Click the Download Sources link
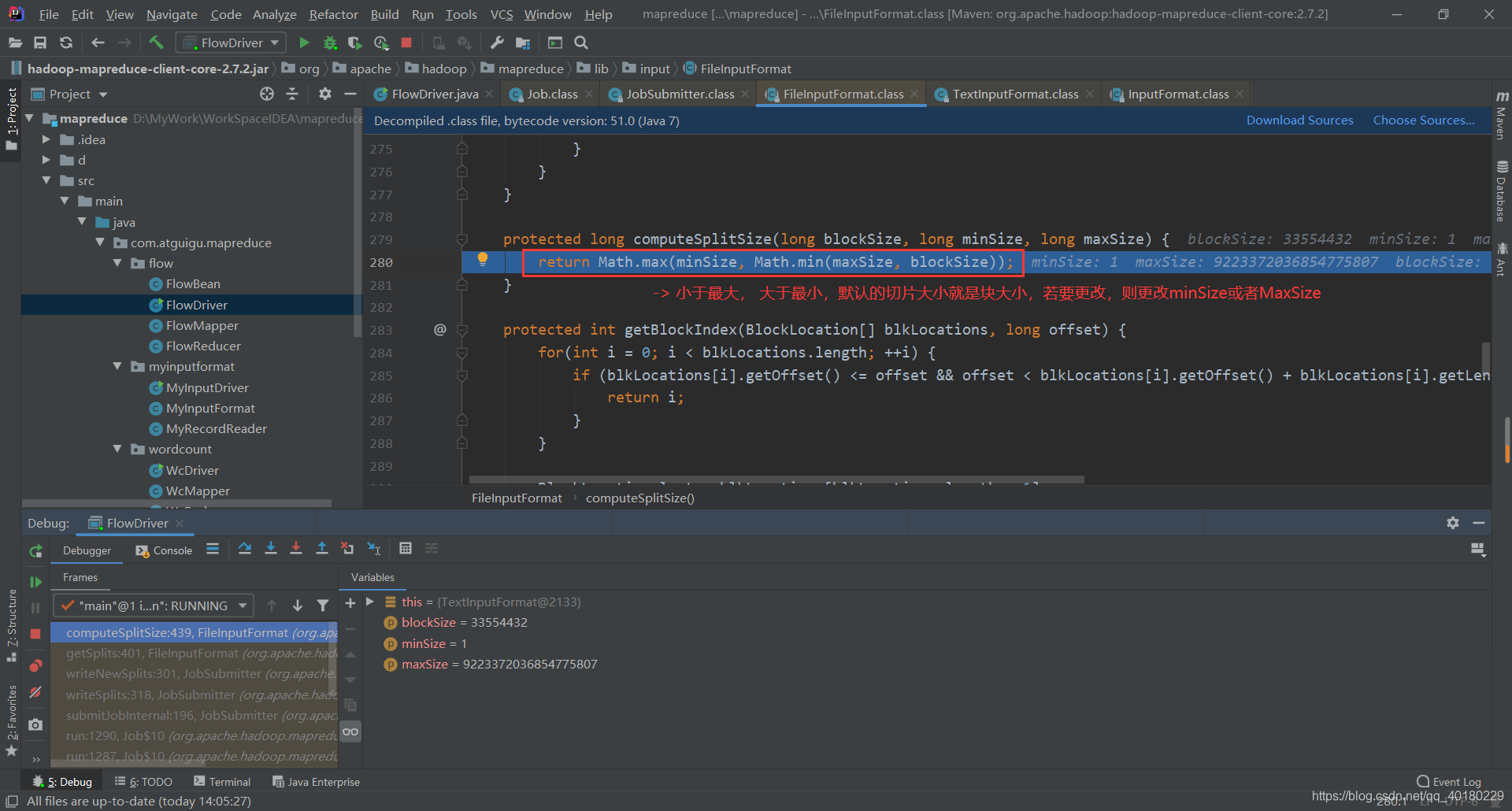This screenshot has height=811, width=1512. [x=1299, y=120]
